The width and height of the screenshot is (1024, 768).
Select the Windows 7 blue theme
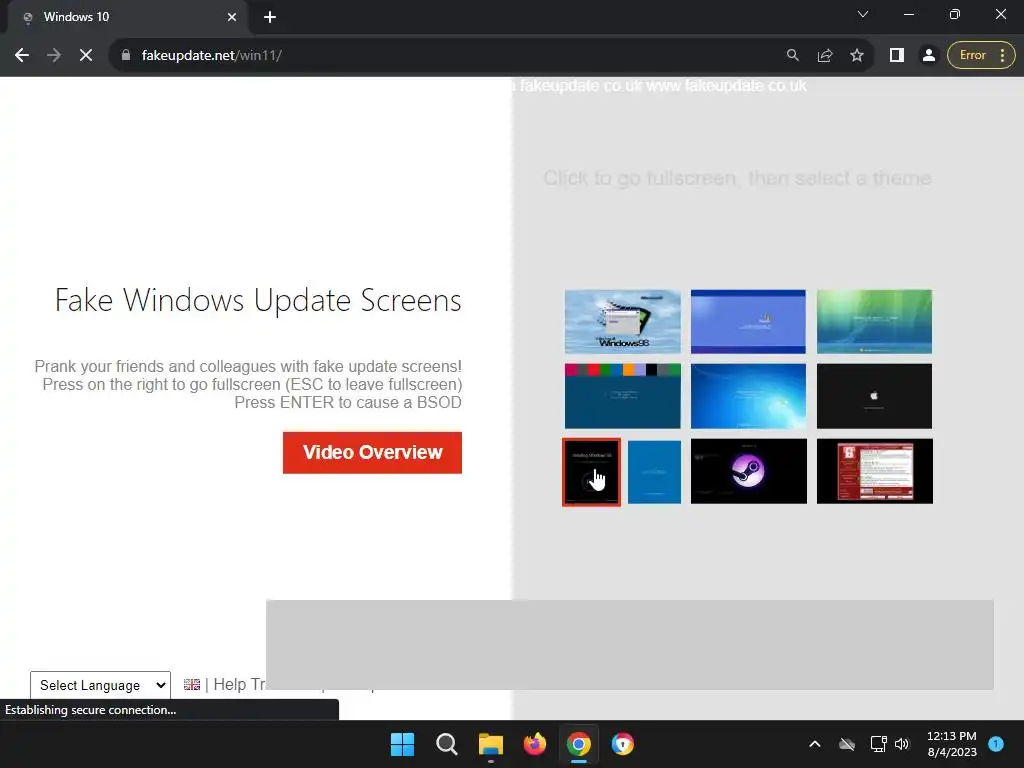click(748, 396)
